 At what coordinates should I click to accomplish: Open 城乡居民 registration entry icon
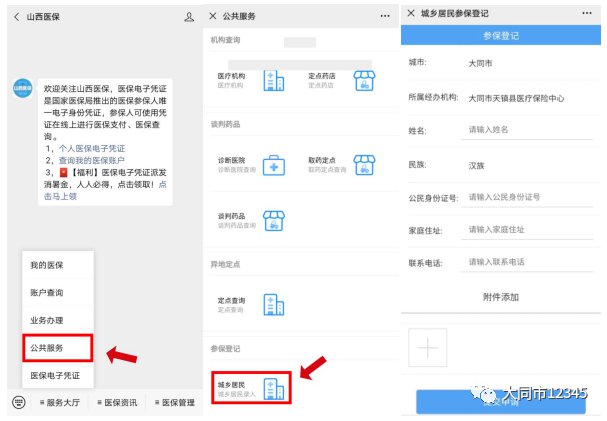(x=274, y=390)
